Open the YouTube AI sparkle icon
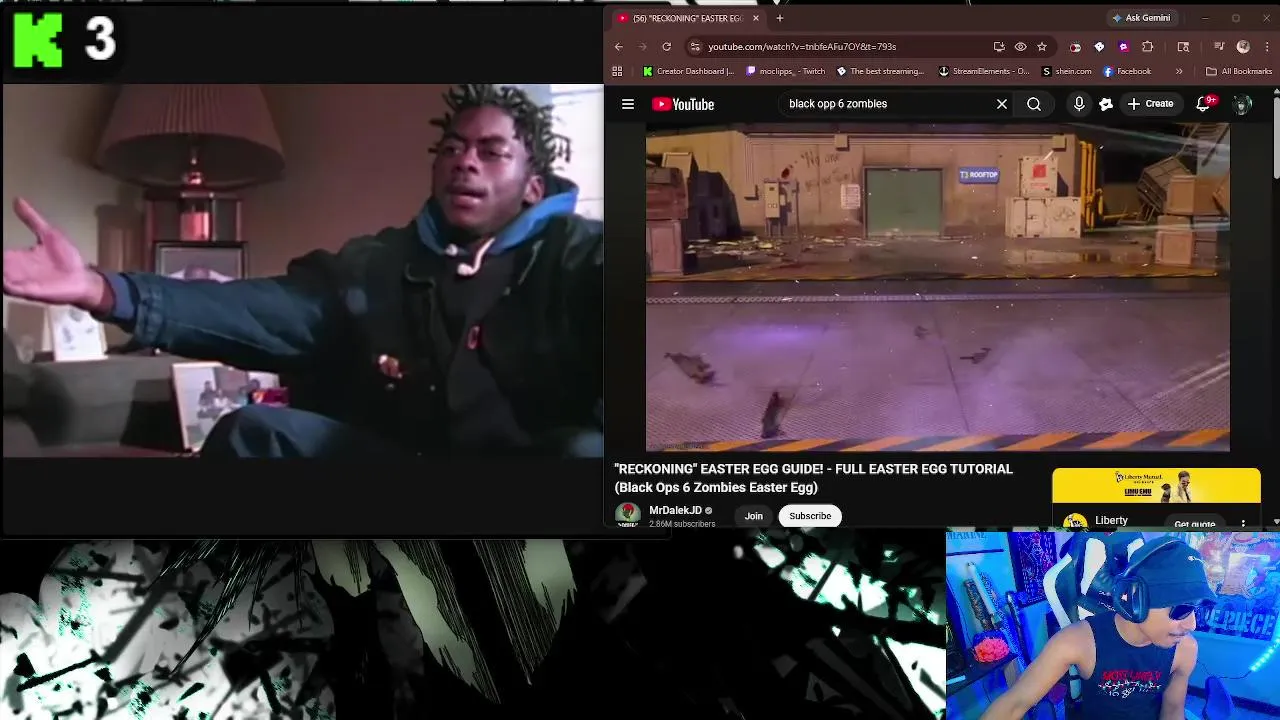This screenshot has width=1280, height=720. (x=1106, y=104)
